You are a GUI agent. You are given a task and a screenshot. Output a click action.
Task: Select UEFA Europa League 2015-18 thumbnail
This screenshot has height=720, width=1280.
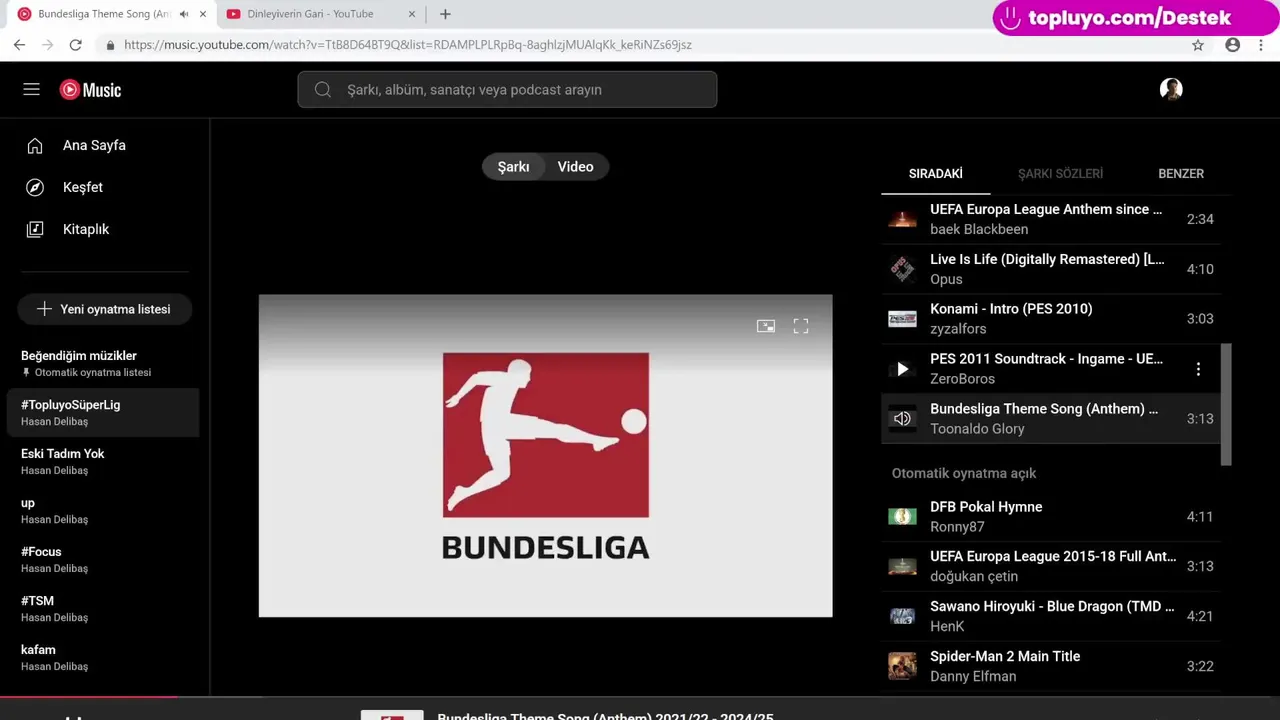[x=902, y=567]
